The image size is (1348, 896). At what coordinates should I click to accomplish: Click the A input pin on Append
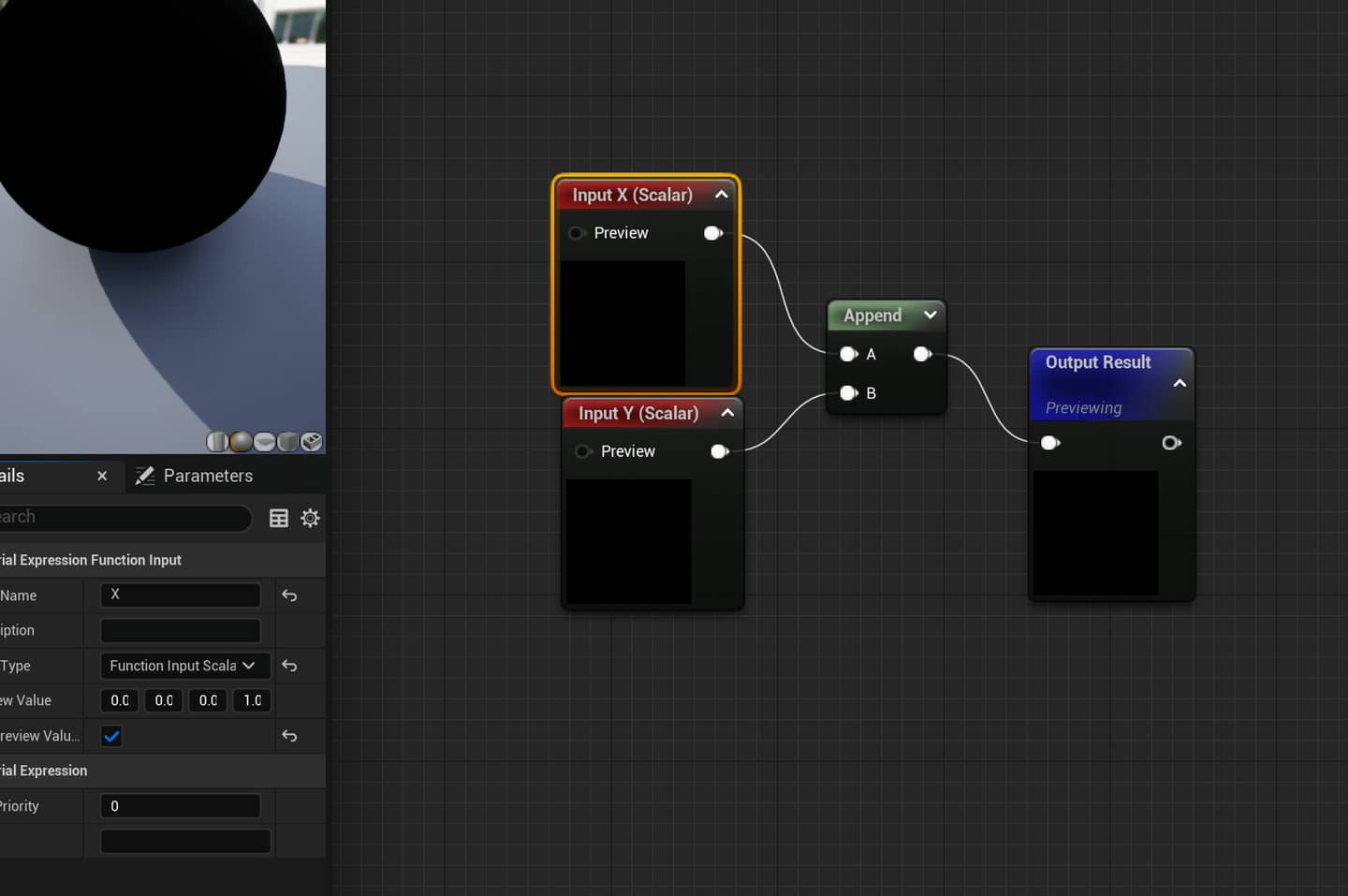pyautogui.click(x=849, y=354)
